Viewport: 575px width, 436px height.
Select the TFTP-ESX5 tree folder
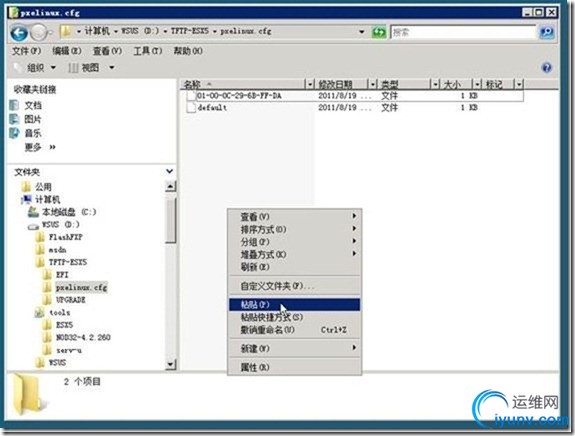tap(68, 262)
